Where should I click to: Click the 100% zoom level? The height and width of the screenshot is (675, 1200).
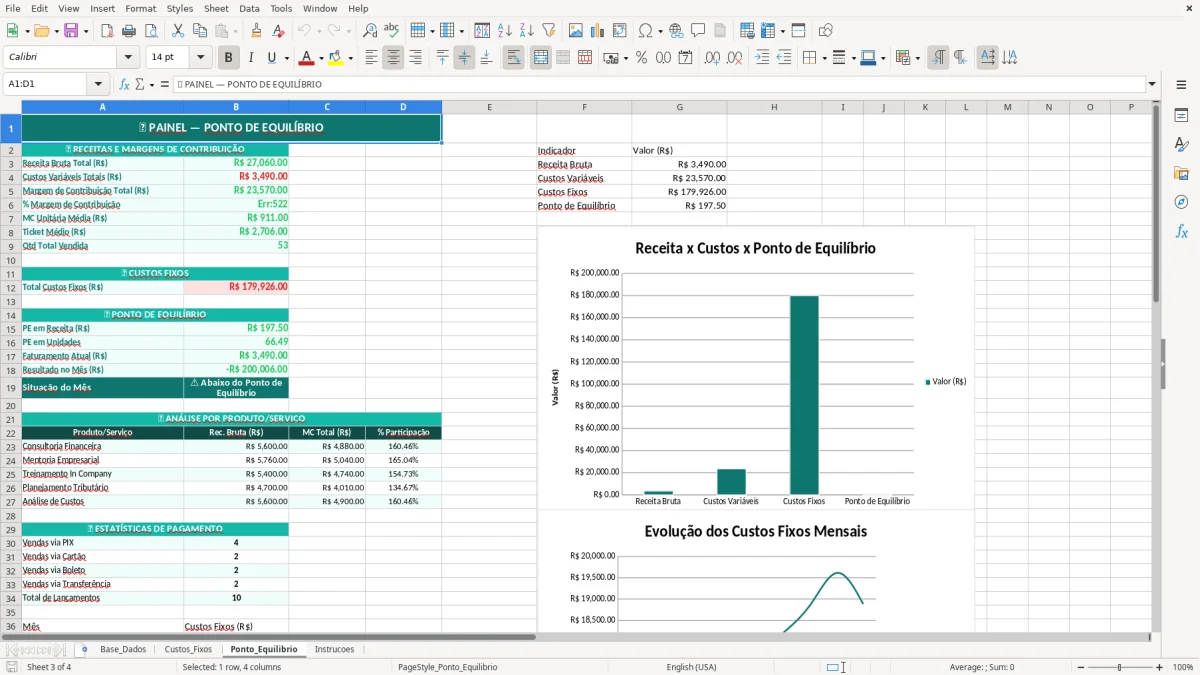pyautogui.click(x=1183, y=667)
